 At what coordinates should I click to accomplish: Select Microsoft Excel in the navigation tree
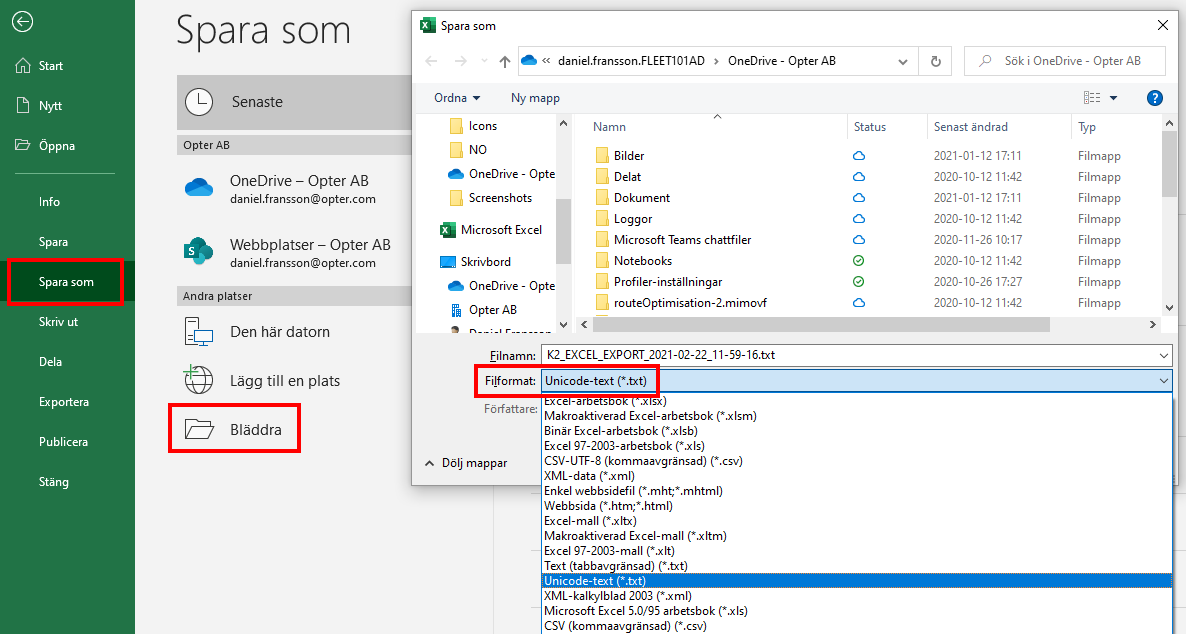point(500,230)
